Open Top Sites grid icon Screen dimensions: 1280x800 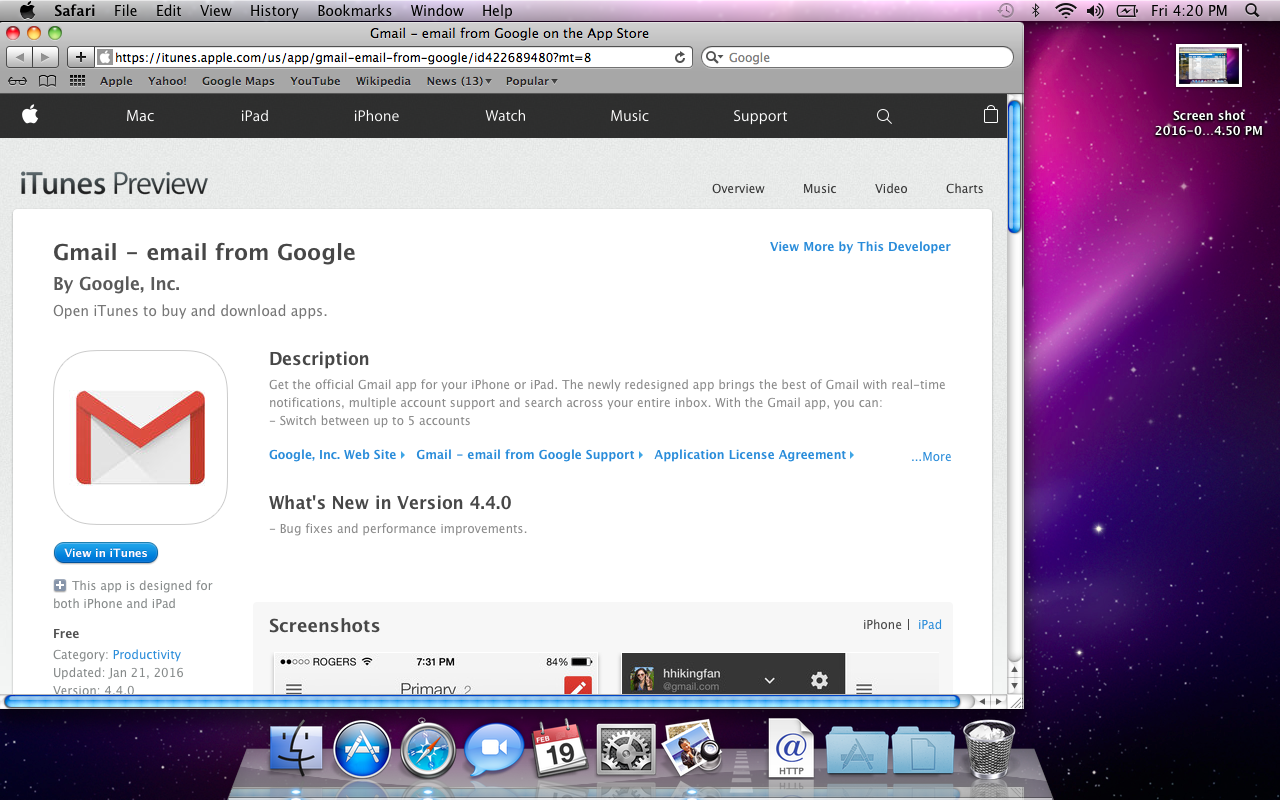77,81
